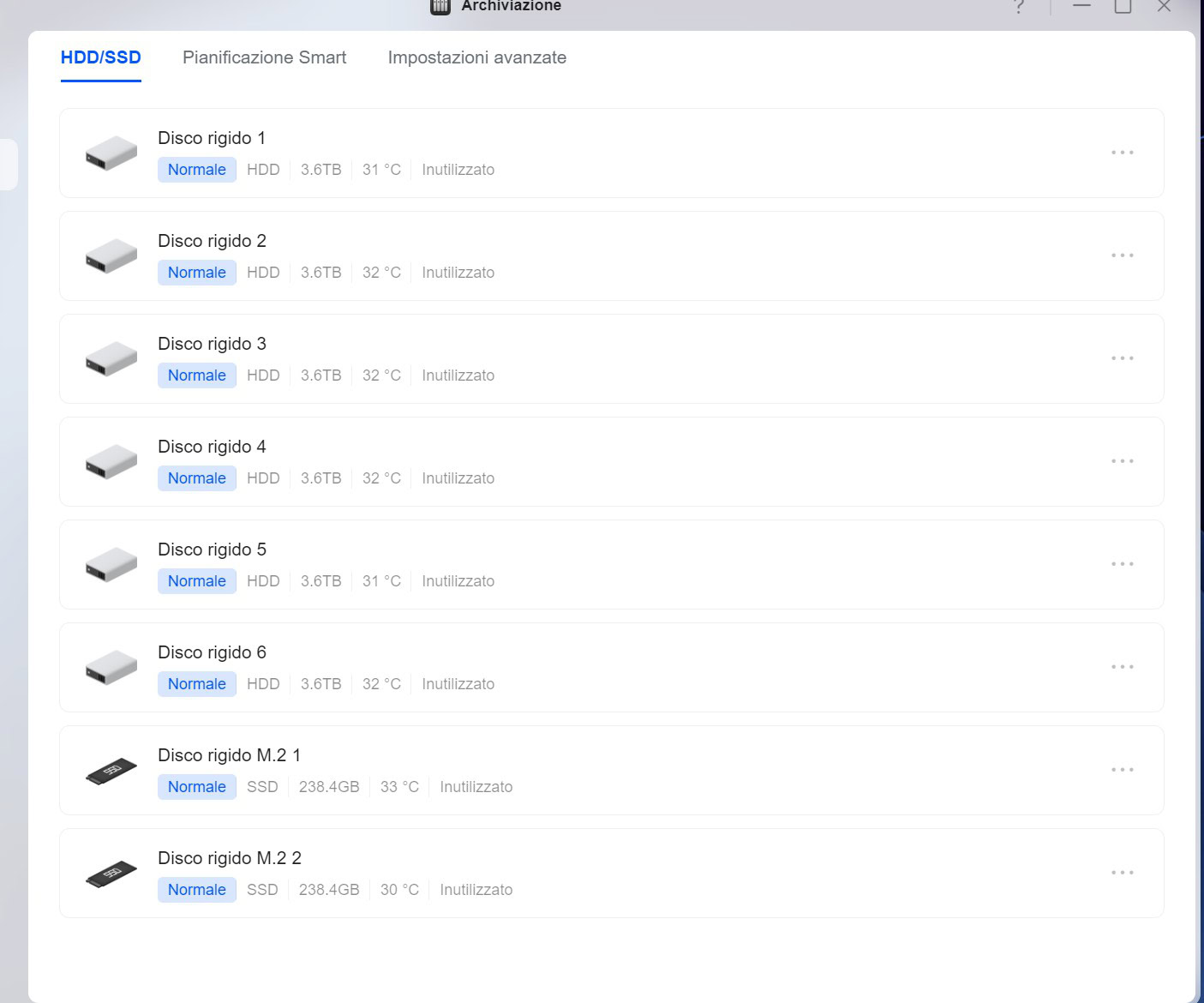Open the three-dot menu for Disco rigido 4
Viewport: 1204px width, 1003px height.
click(x=1123, y=461)
